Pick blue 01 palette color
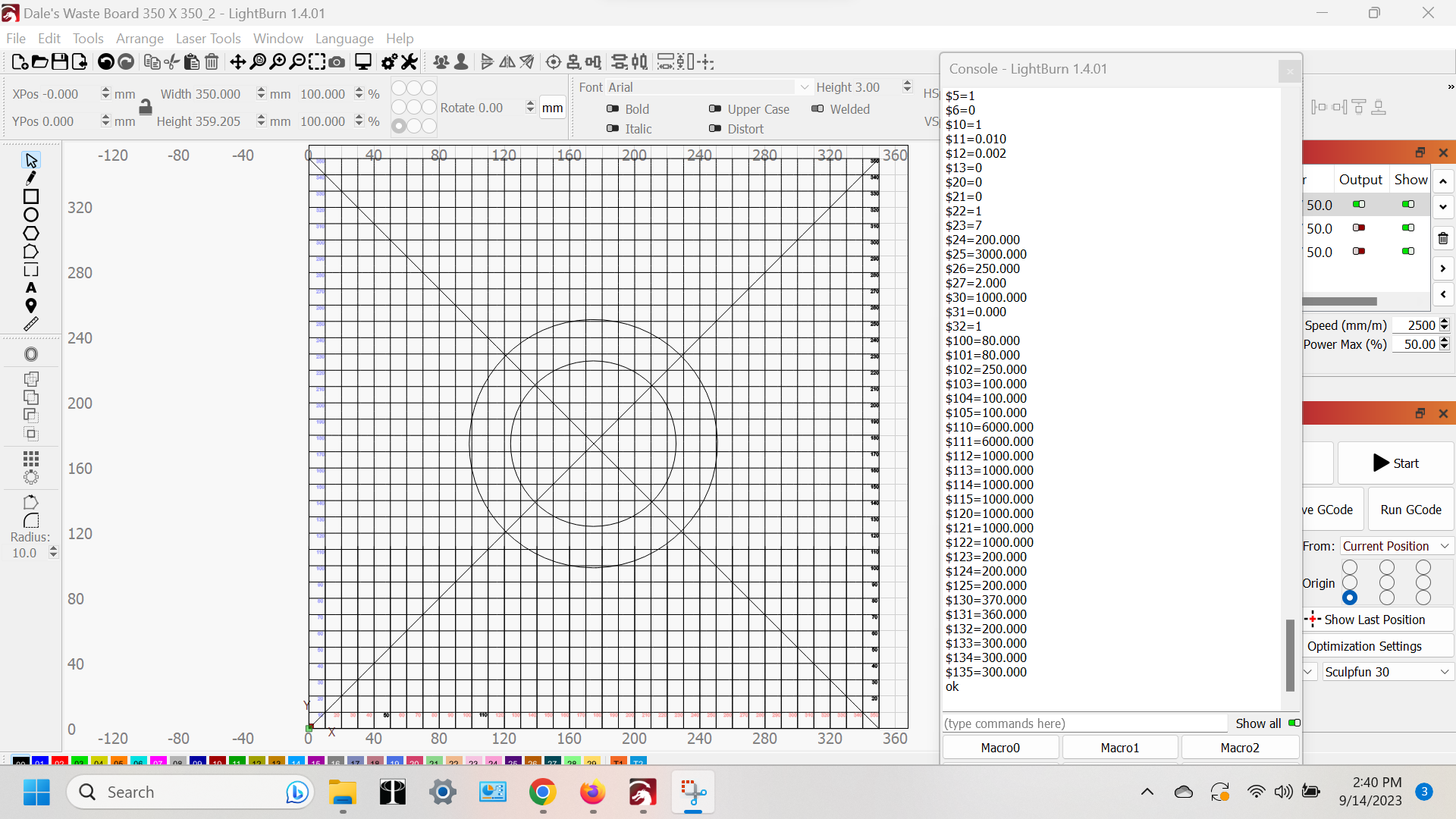1456x819 pixels. pos(39,761)
